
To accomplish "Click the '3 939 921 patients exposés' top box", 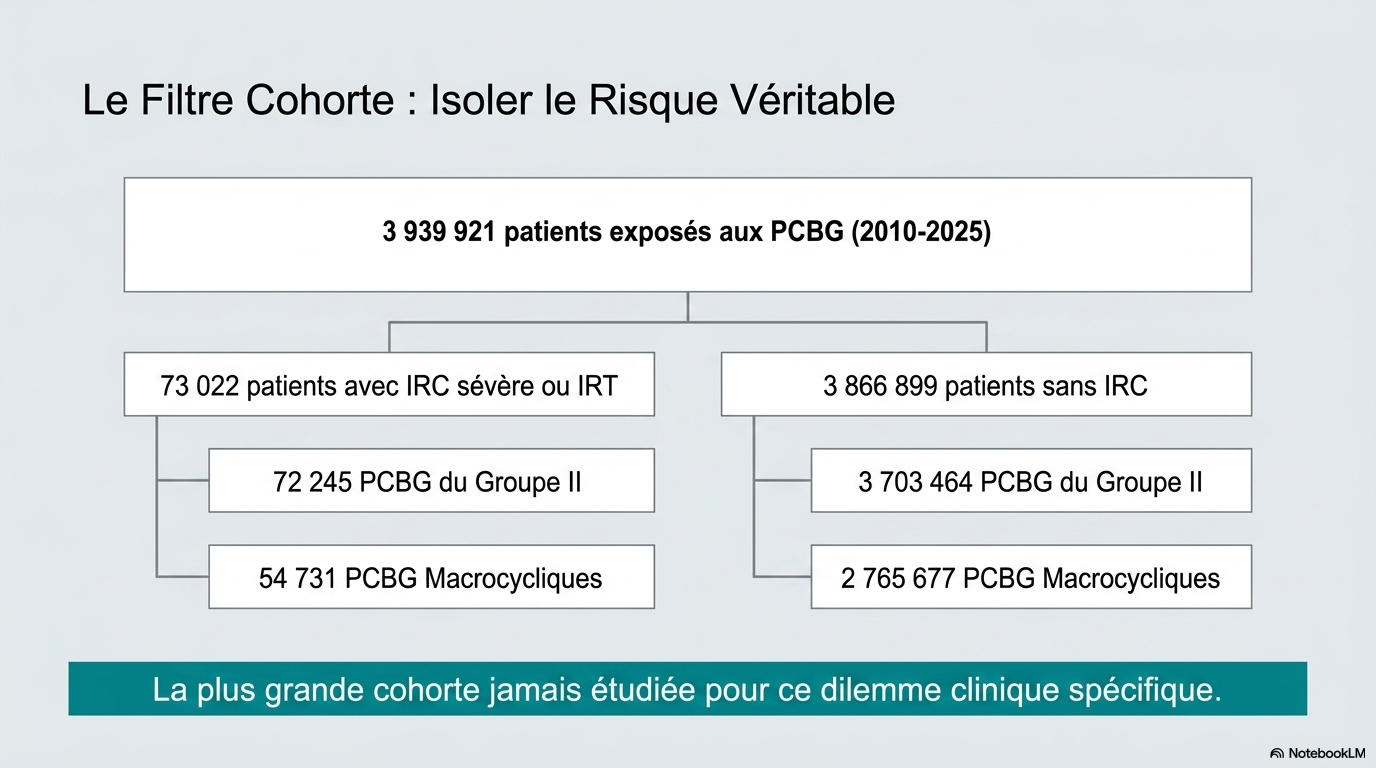I will (687, 234).
